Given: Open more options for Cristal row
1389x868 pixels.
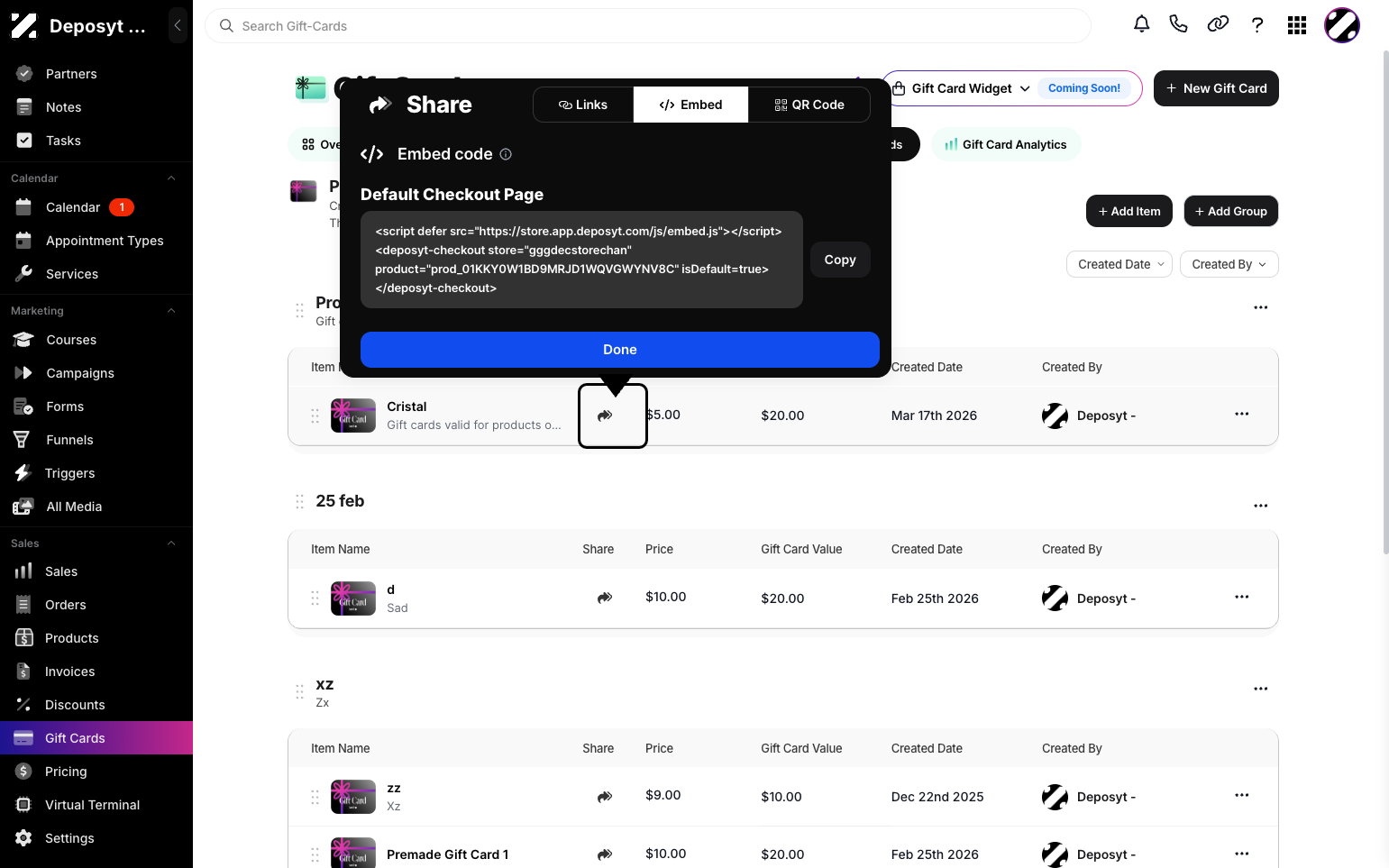Looking at the screenshot, I should coord(1242,414).
